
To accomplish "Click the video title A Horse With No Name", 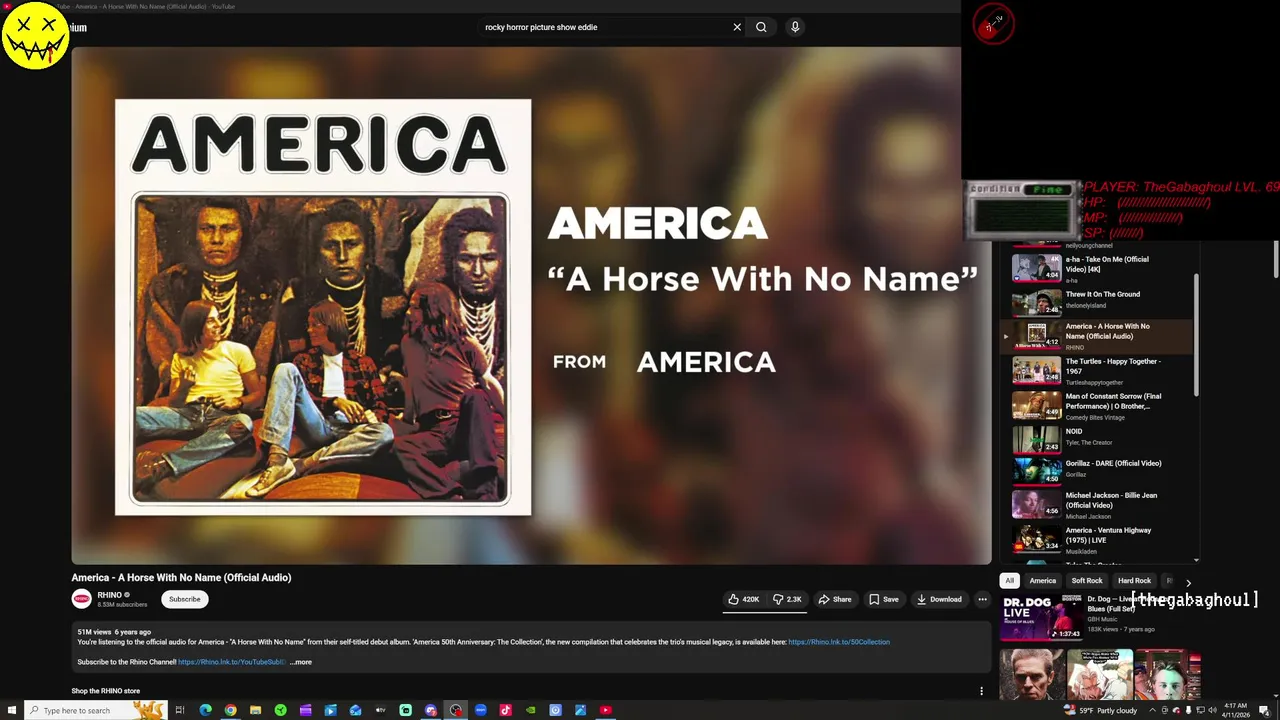I will (181, 577).
